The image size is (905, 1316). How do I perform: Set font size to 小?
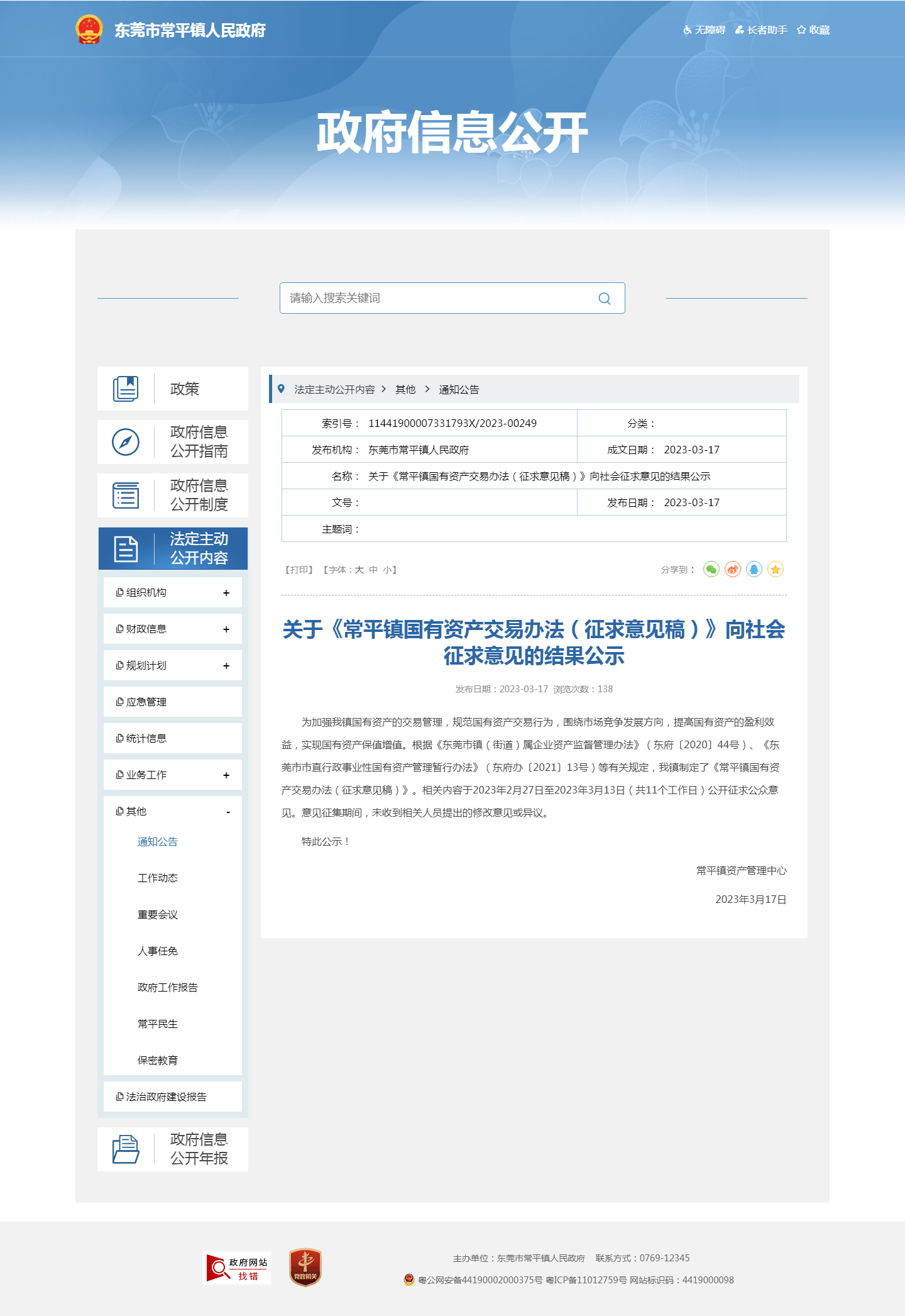click(x=387, y=570)
